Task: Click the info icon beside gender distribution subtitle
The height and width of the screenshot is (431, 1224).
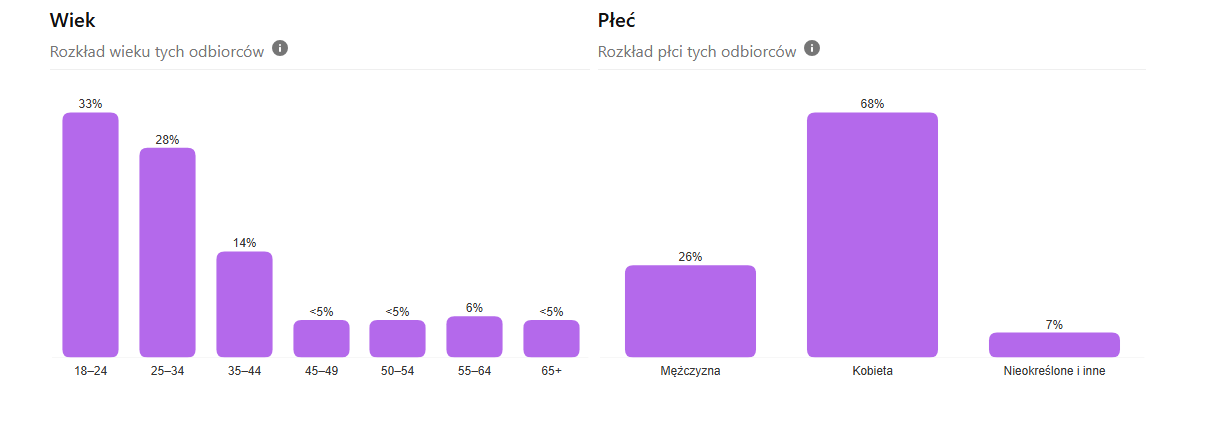Action: [812, 49]
